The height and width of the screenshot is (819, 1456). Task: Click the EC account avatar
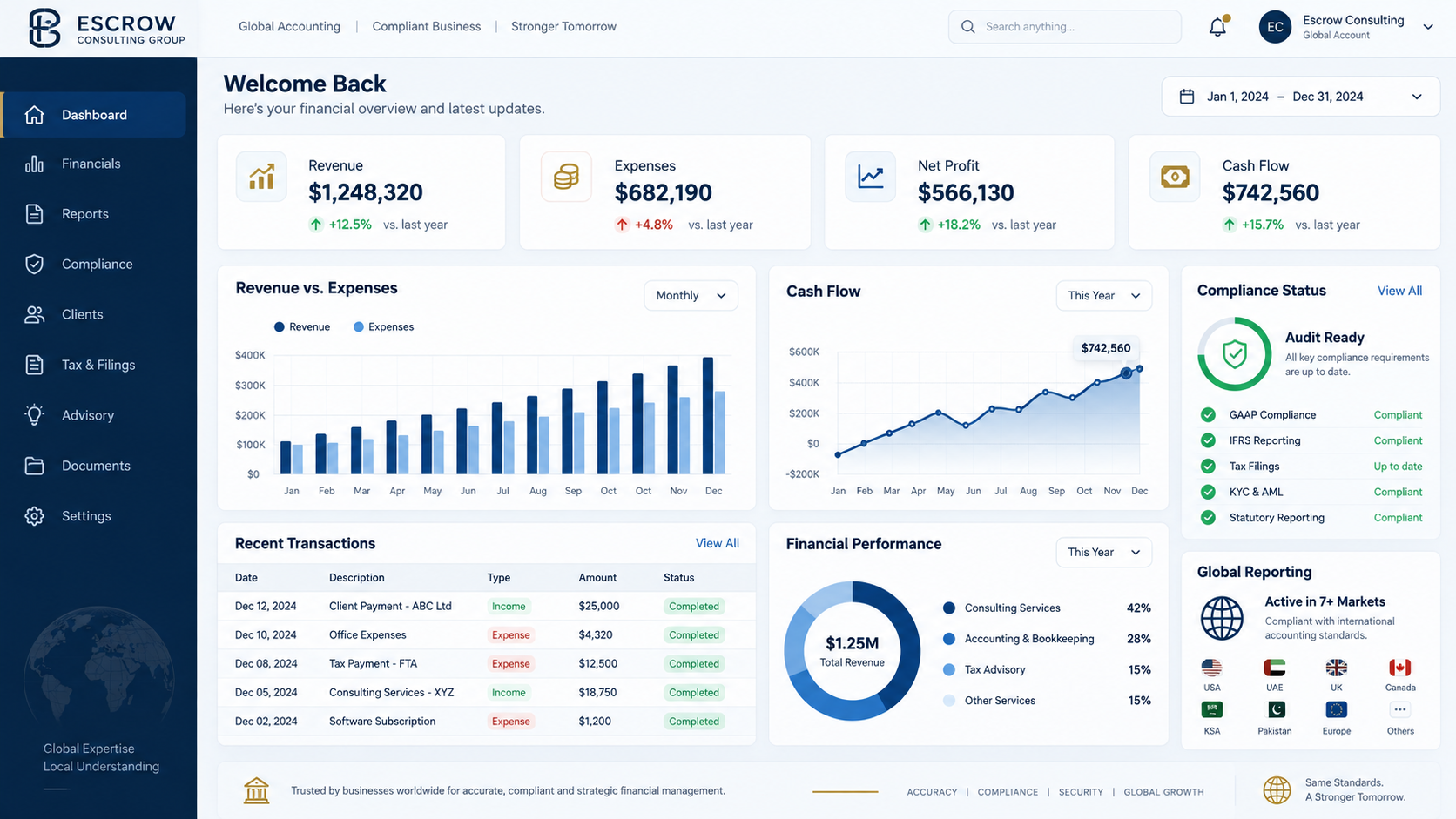click(1275, 27)
